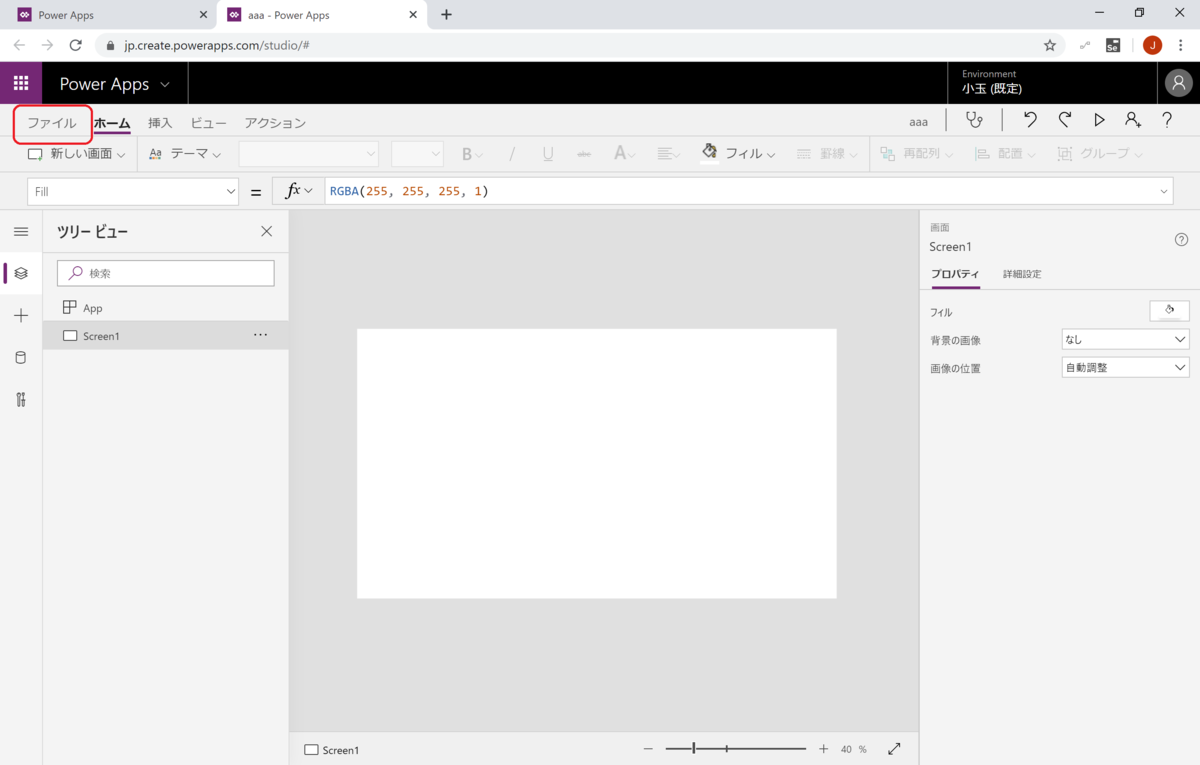Click the Power Apps title dropdown
The image size is (1200, 765).
pos(115,84)
